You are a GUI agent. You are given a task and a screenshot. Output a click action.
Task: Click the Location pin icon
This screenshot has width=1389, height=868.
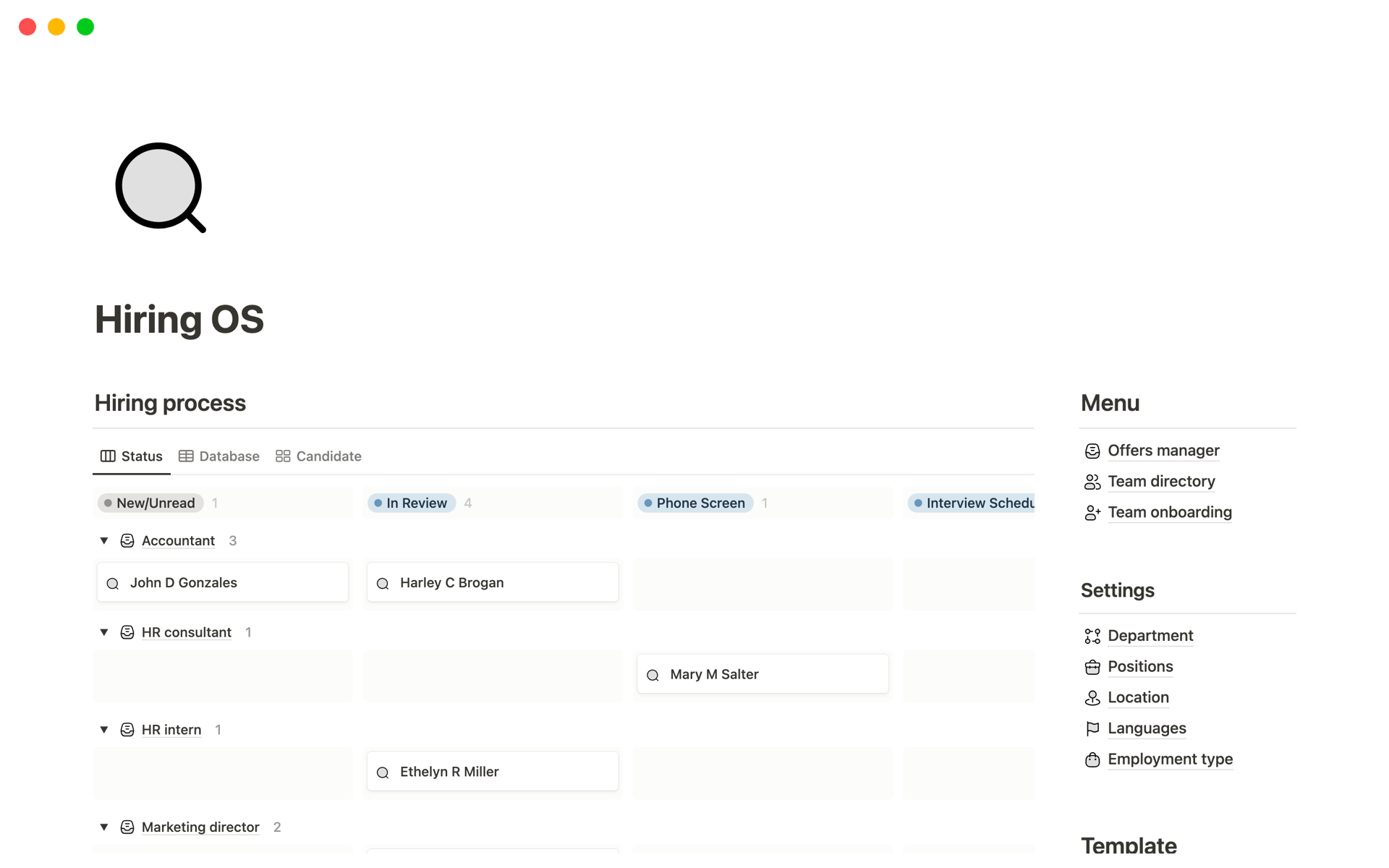pyautogui.click(x=1092, y=698)
